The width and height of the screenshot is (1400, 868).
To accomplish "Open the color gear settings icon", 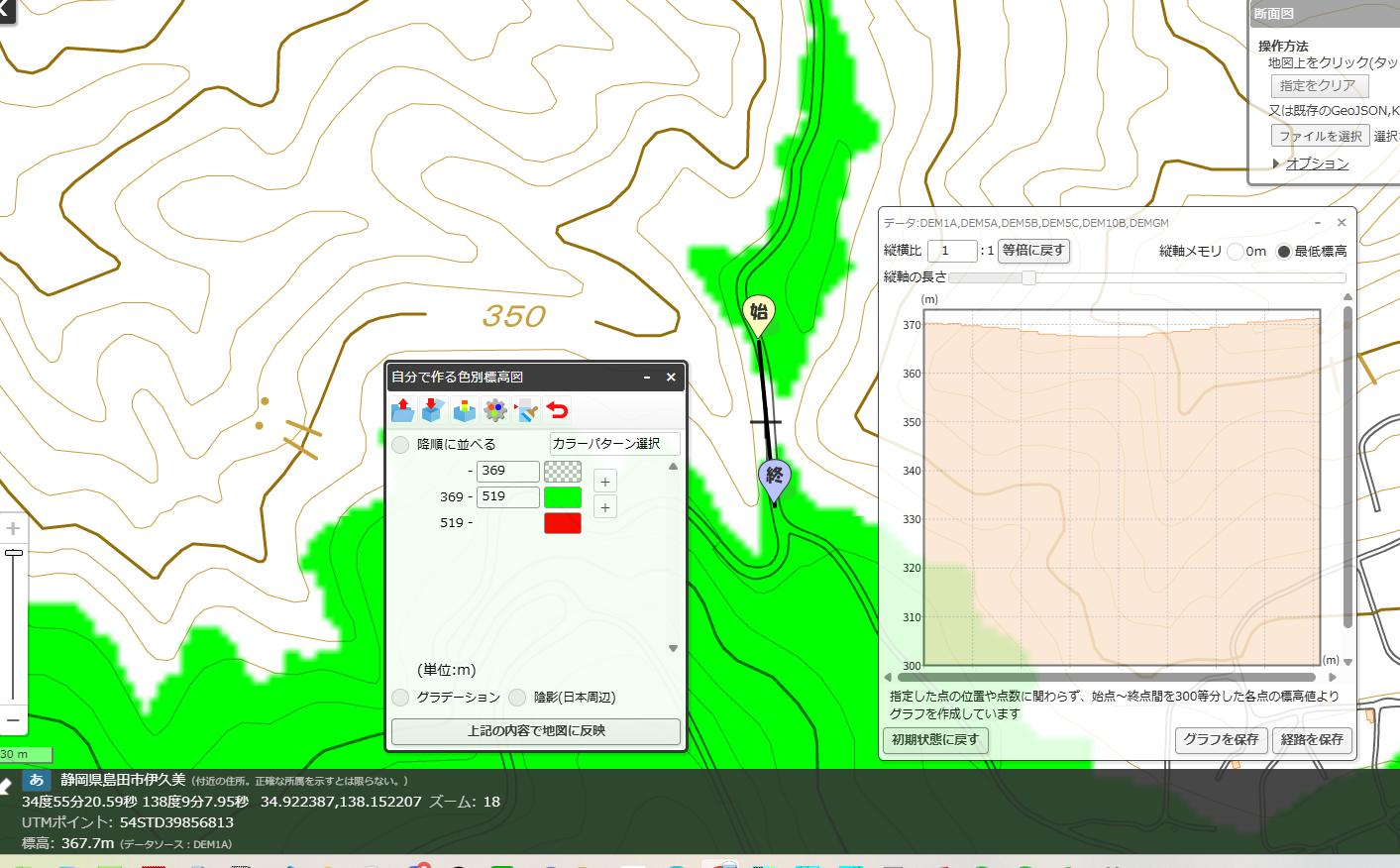I will point(495,410).
